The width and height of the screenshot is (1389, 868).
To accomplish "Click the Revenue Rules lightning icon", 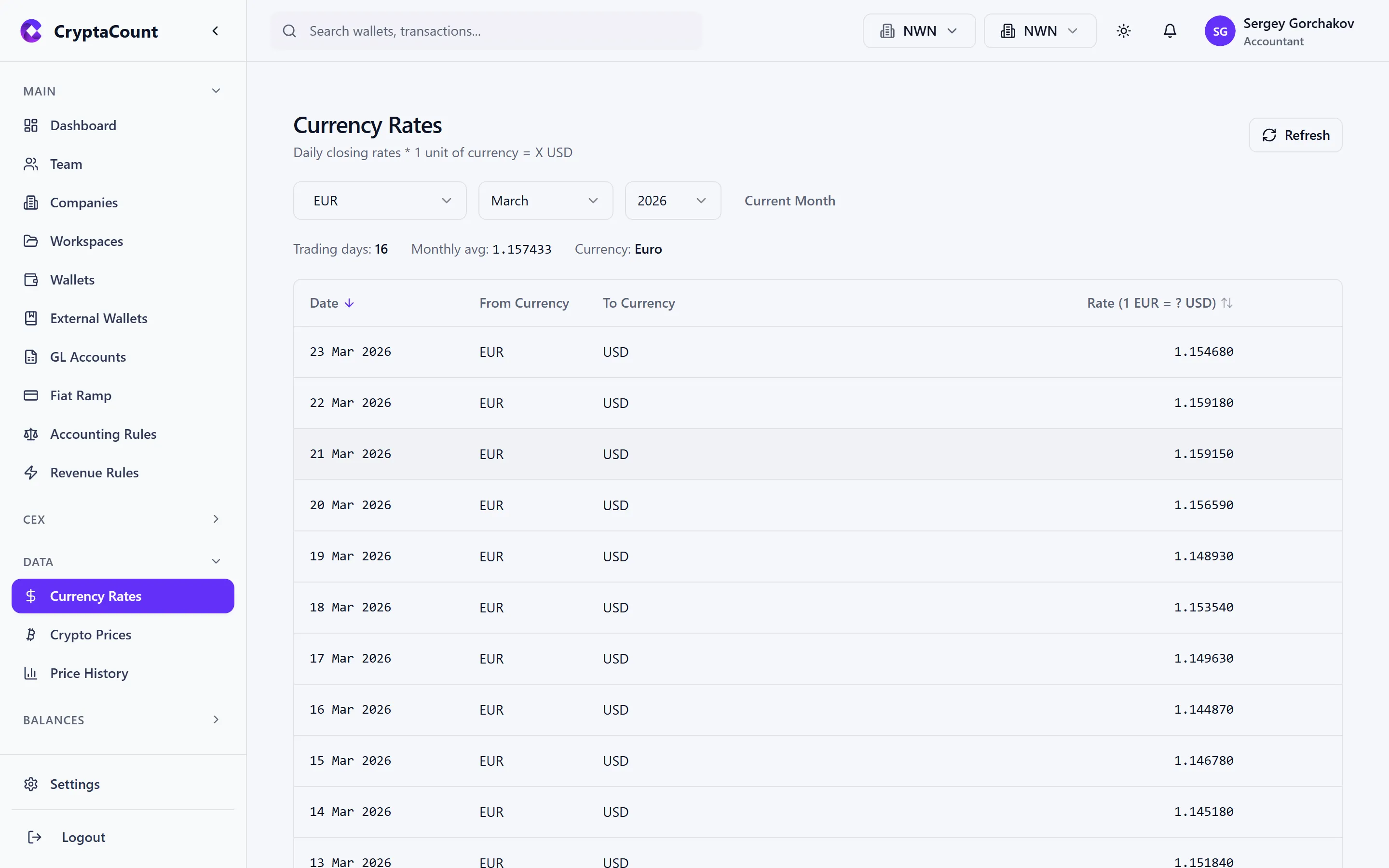I will coord(31,473).
